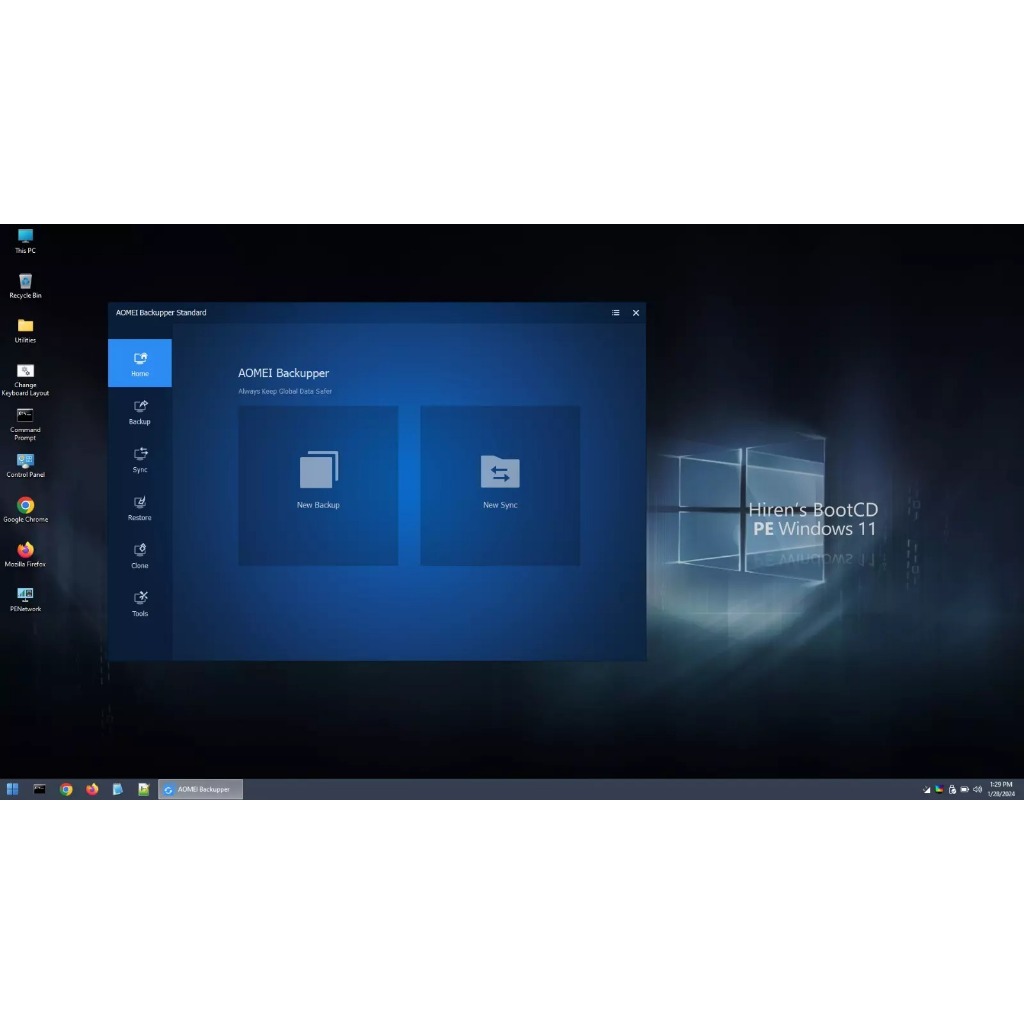Start a New Backup from the tile

click(x=318, y=486)
